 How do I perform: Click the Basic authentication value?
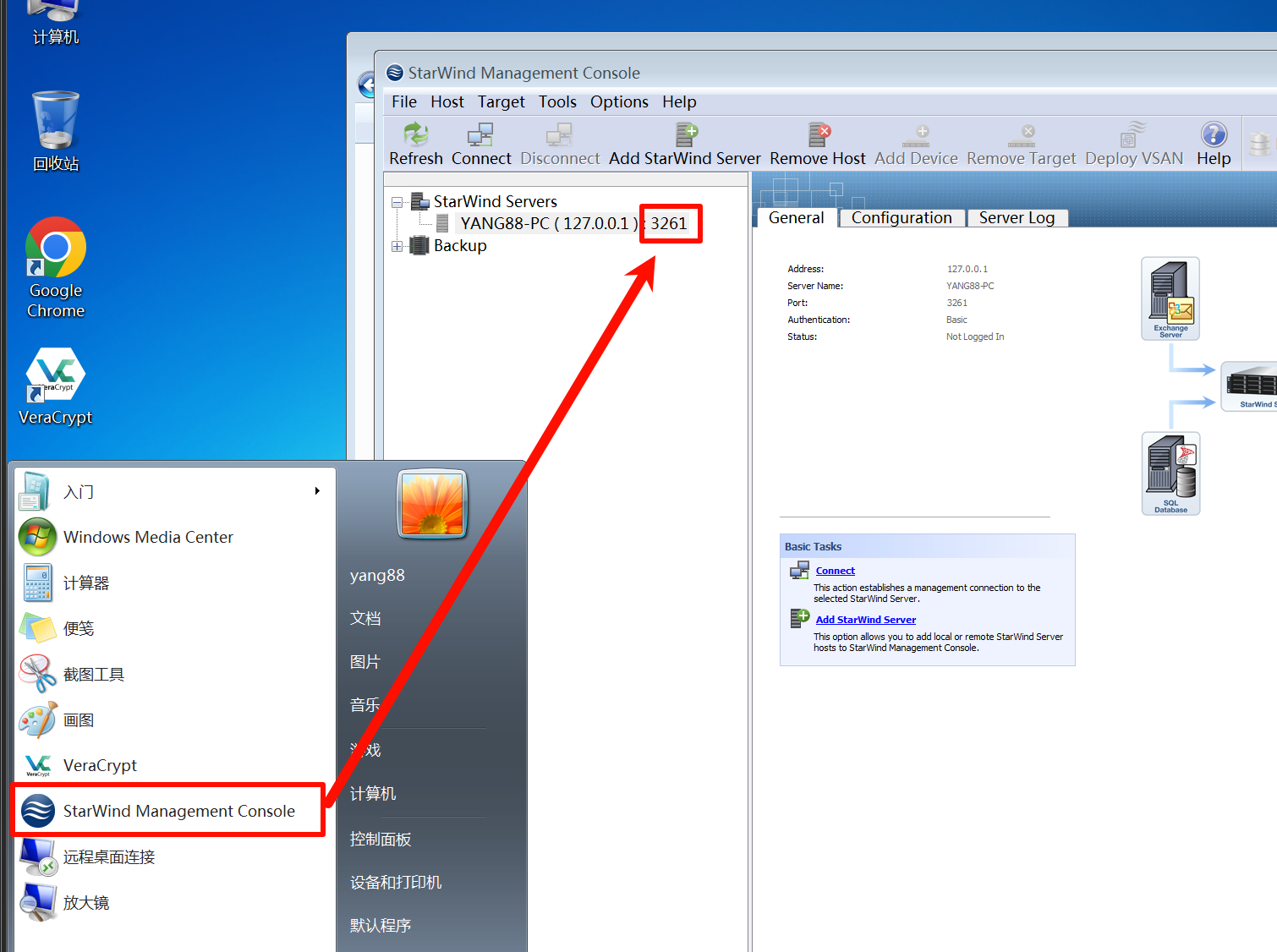pyautogui.click(x=956, y=320)
